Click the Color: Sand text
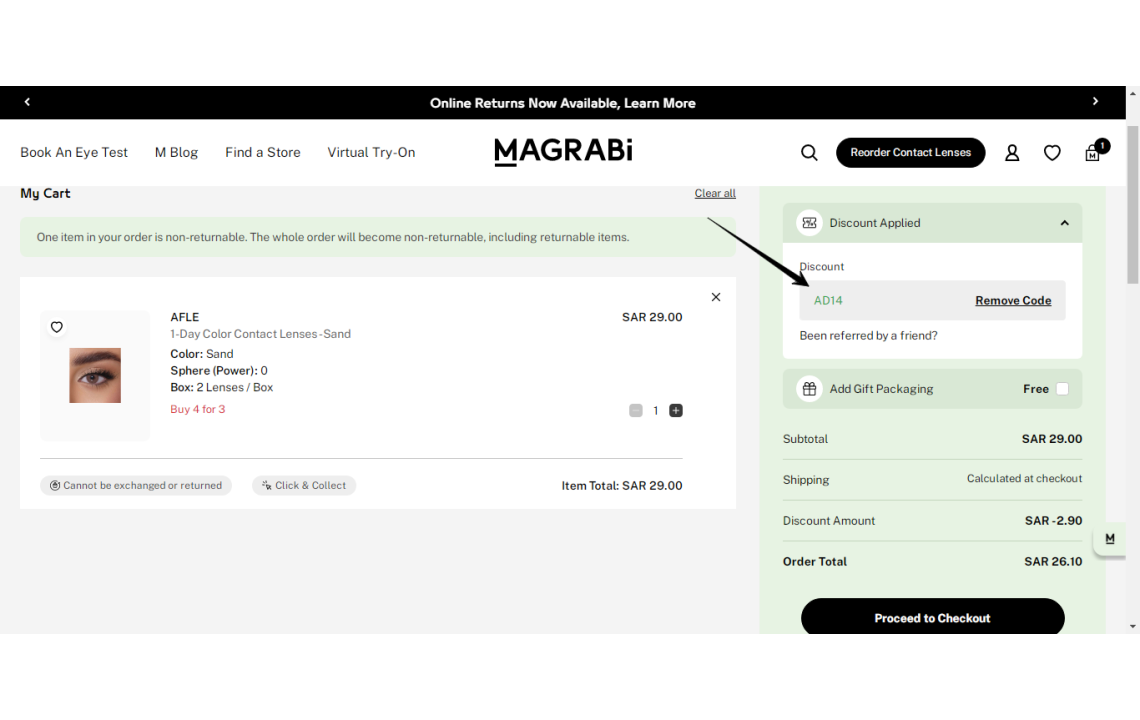 tap(202, 354)
